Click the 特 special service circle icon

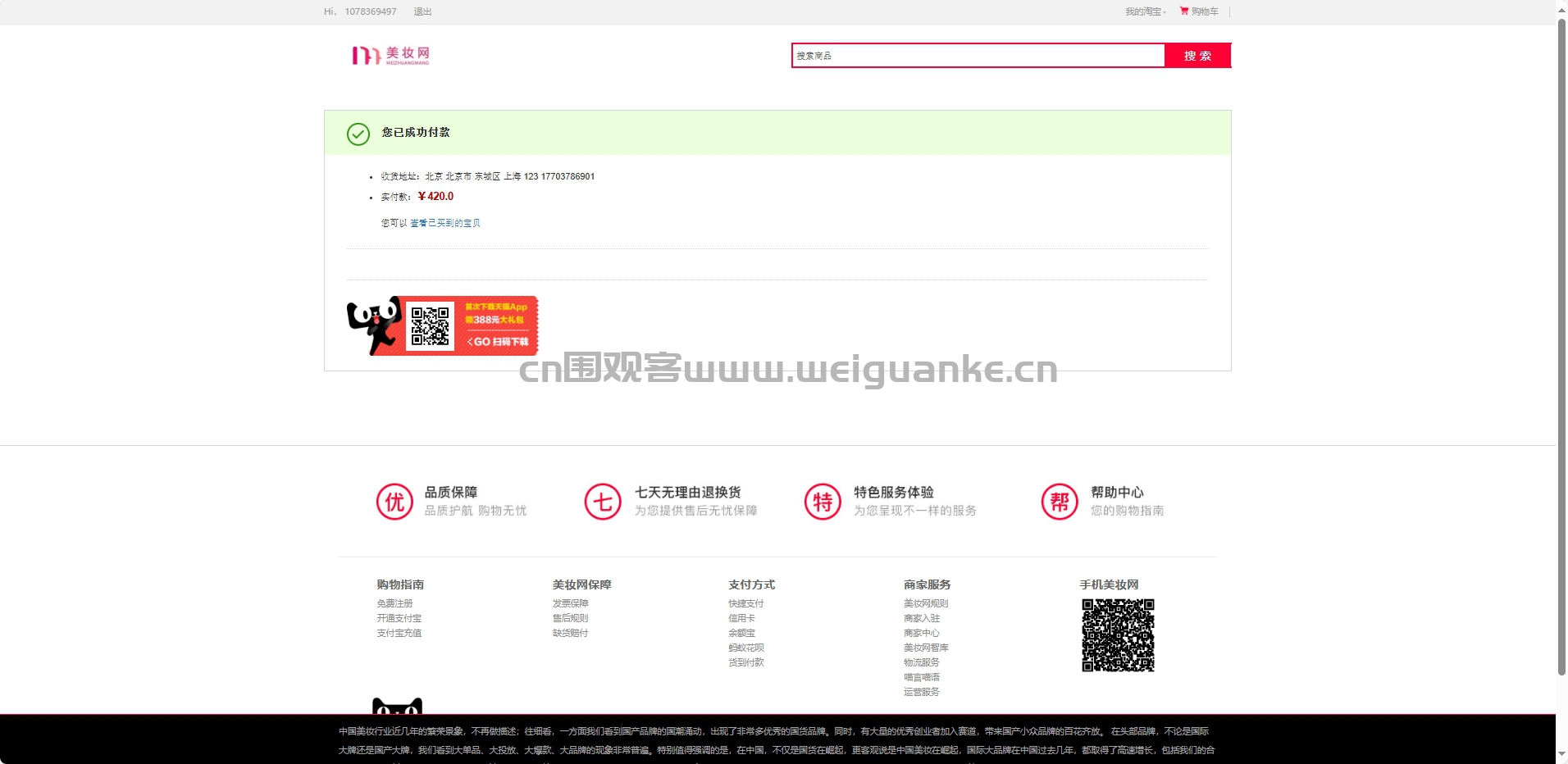(x=823, y=502)
